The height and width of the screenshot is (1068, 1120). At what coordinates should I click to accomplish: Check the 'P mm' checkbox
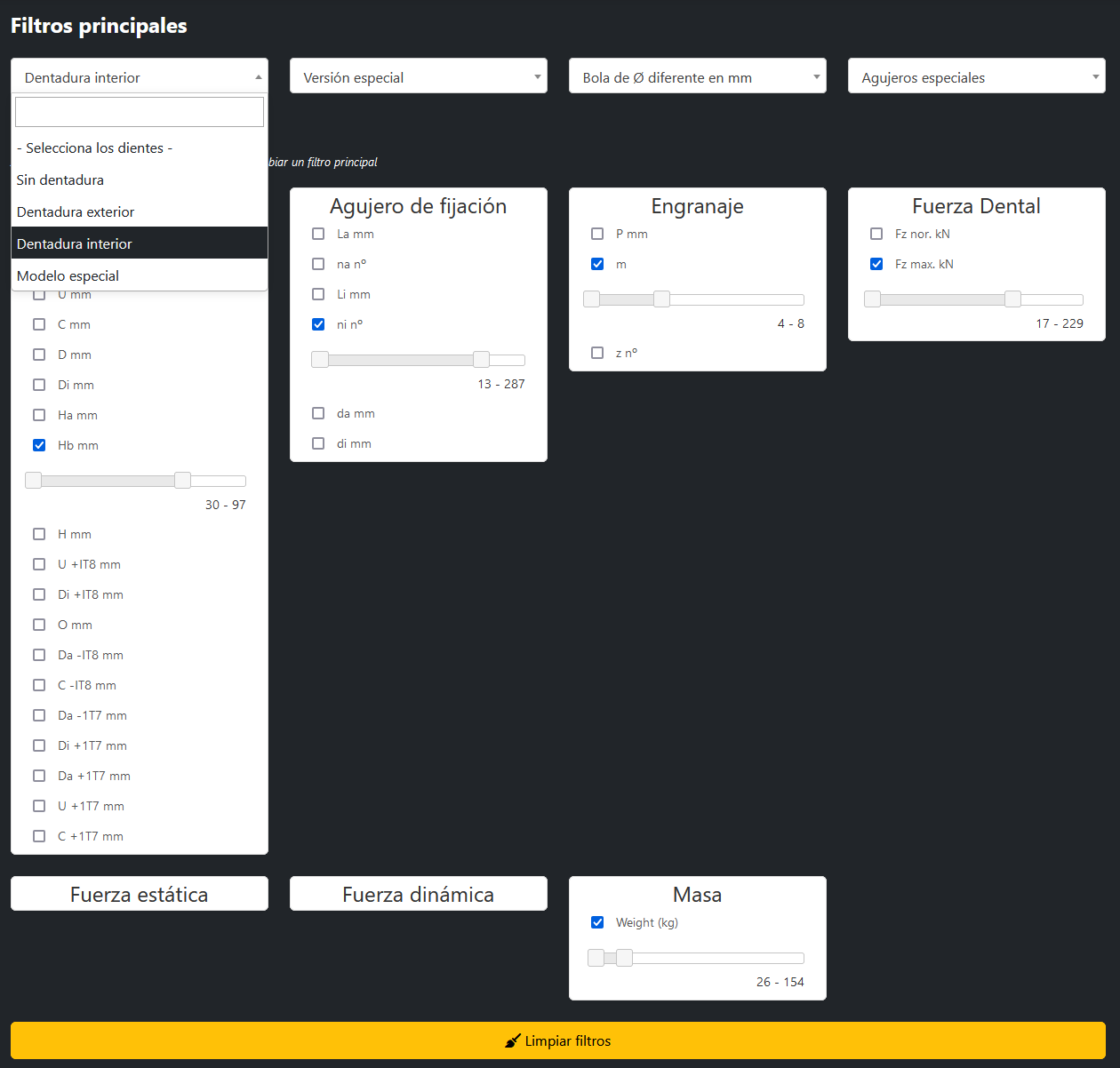pyautogui.click(x=597, y=234)
